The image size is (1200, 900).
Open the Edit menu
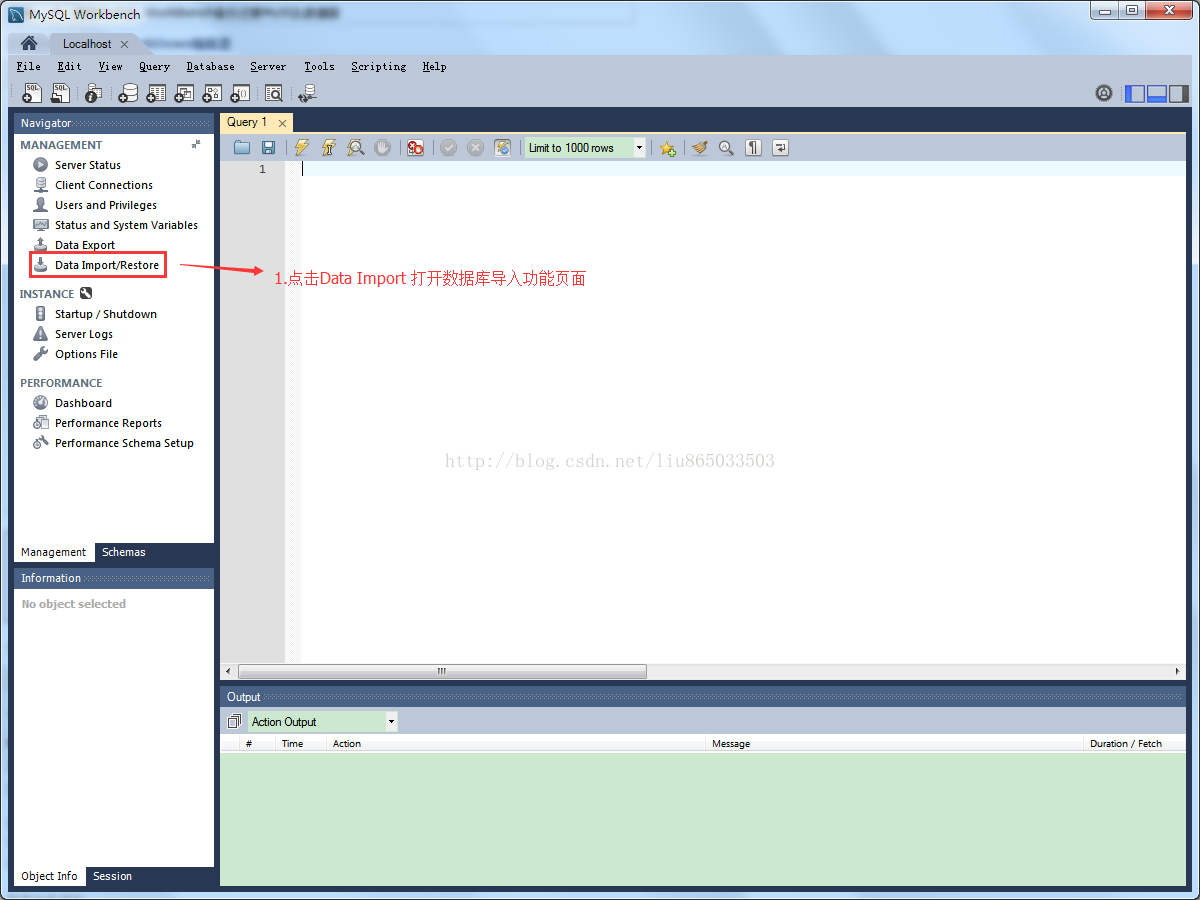(x=69, y=66)
